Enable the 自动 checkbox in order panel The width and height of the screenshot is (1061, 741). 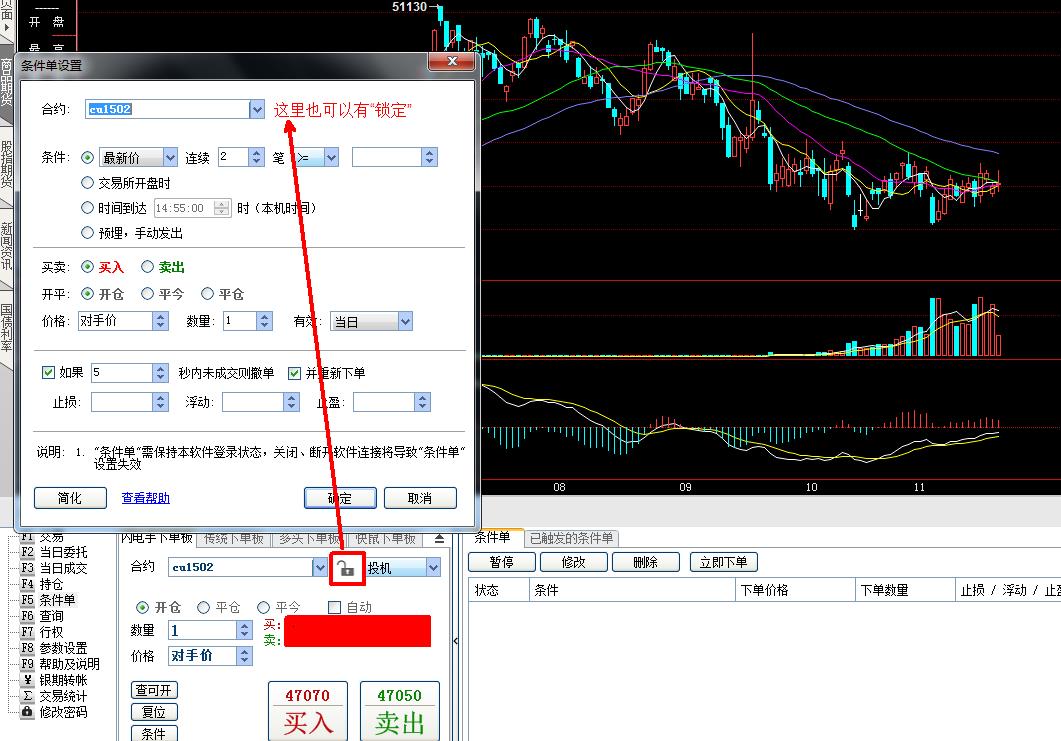coord(335,607)
